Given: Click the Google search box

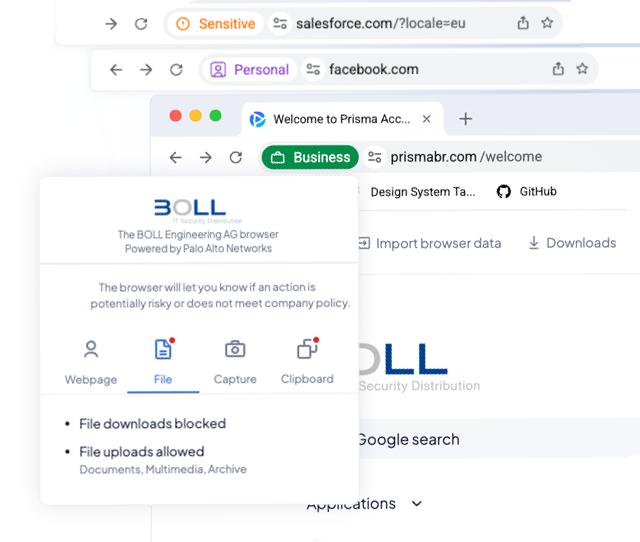Looking at the screenshot, I should (498, 440).
